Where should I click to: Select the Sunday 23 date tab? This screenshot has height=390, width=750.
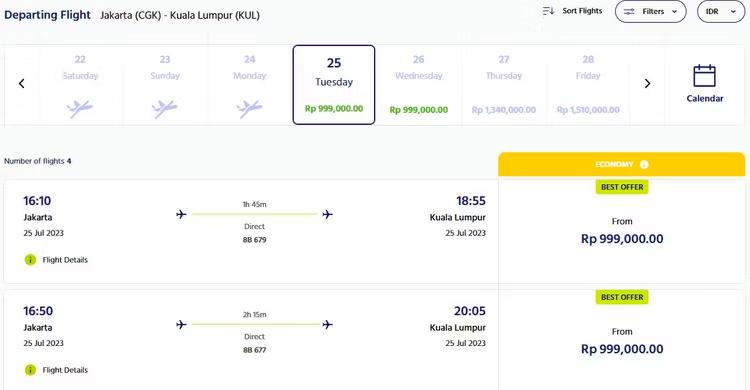pos(165,85)
